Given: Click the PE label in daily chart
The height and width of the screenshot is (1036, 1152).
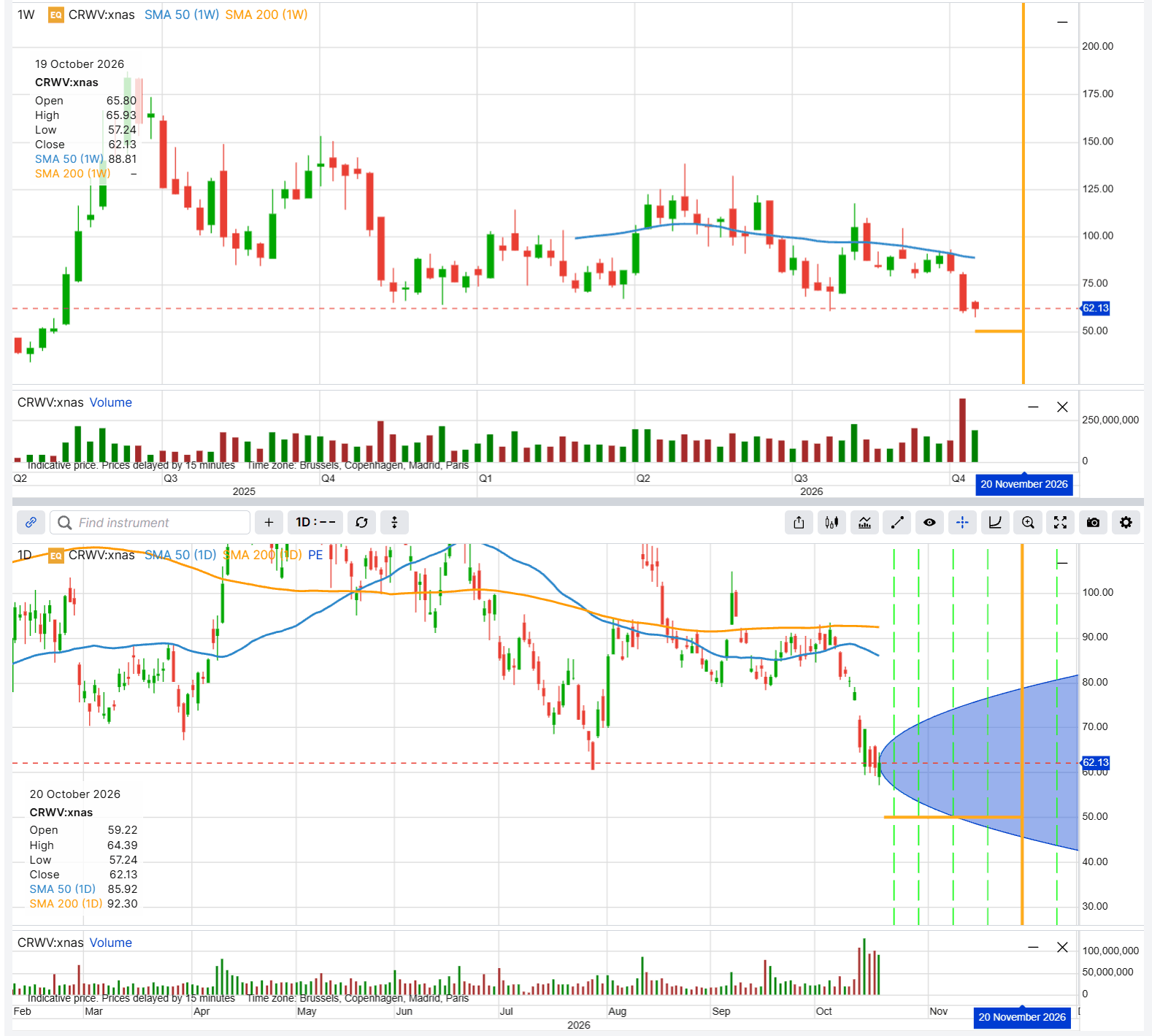Looking at the screenshot, I should click(x=315, y=555).
